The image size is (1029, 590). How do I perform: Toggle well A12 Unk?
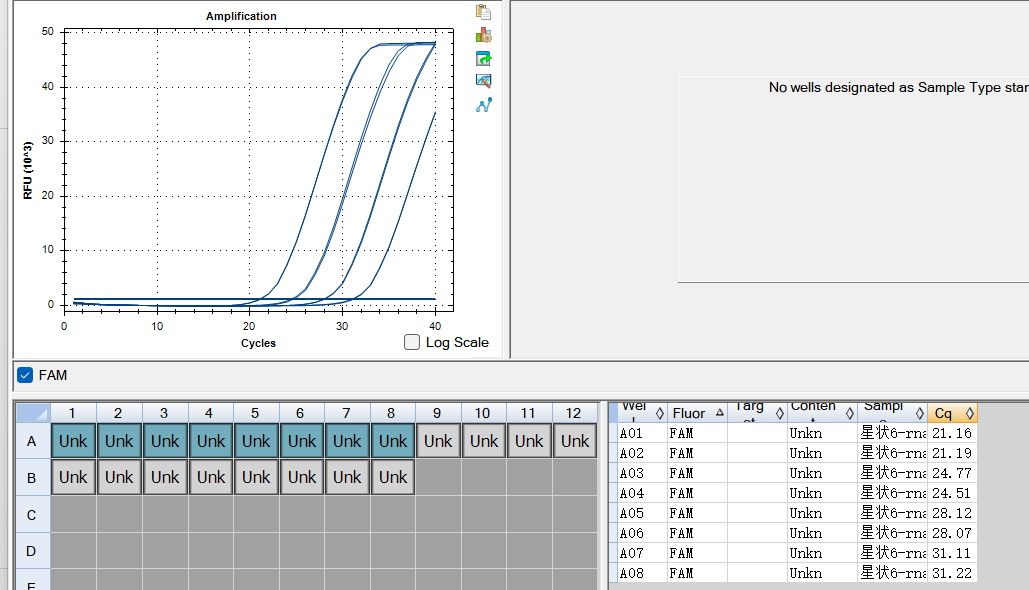[x=575, y=441]
